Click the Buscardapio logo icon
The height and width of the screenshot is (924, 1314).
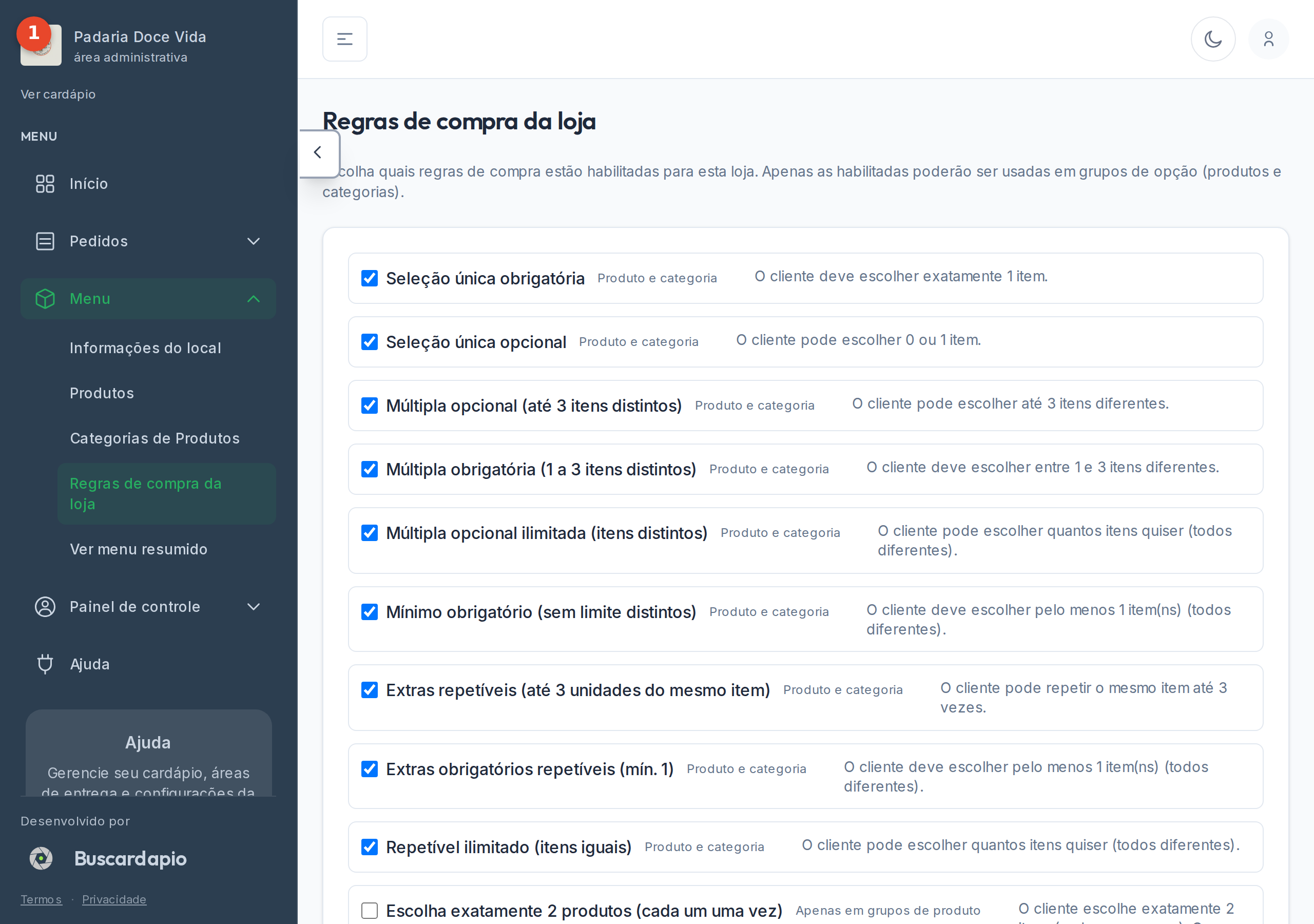[41, 859]
